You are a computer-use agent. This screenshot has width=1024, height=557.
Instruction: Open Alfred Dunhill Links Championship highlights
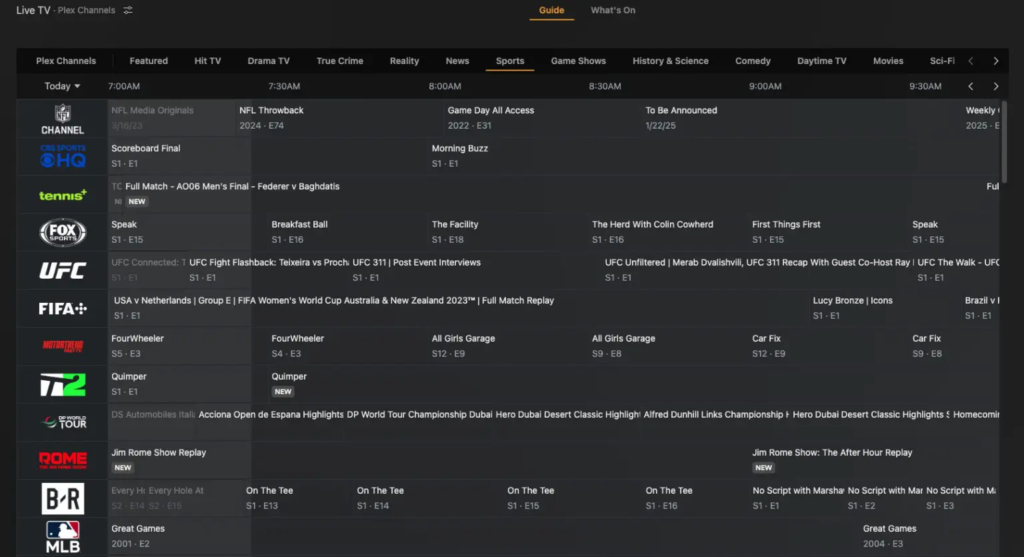click(x=715, y=421)
